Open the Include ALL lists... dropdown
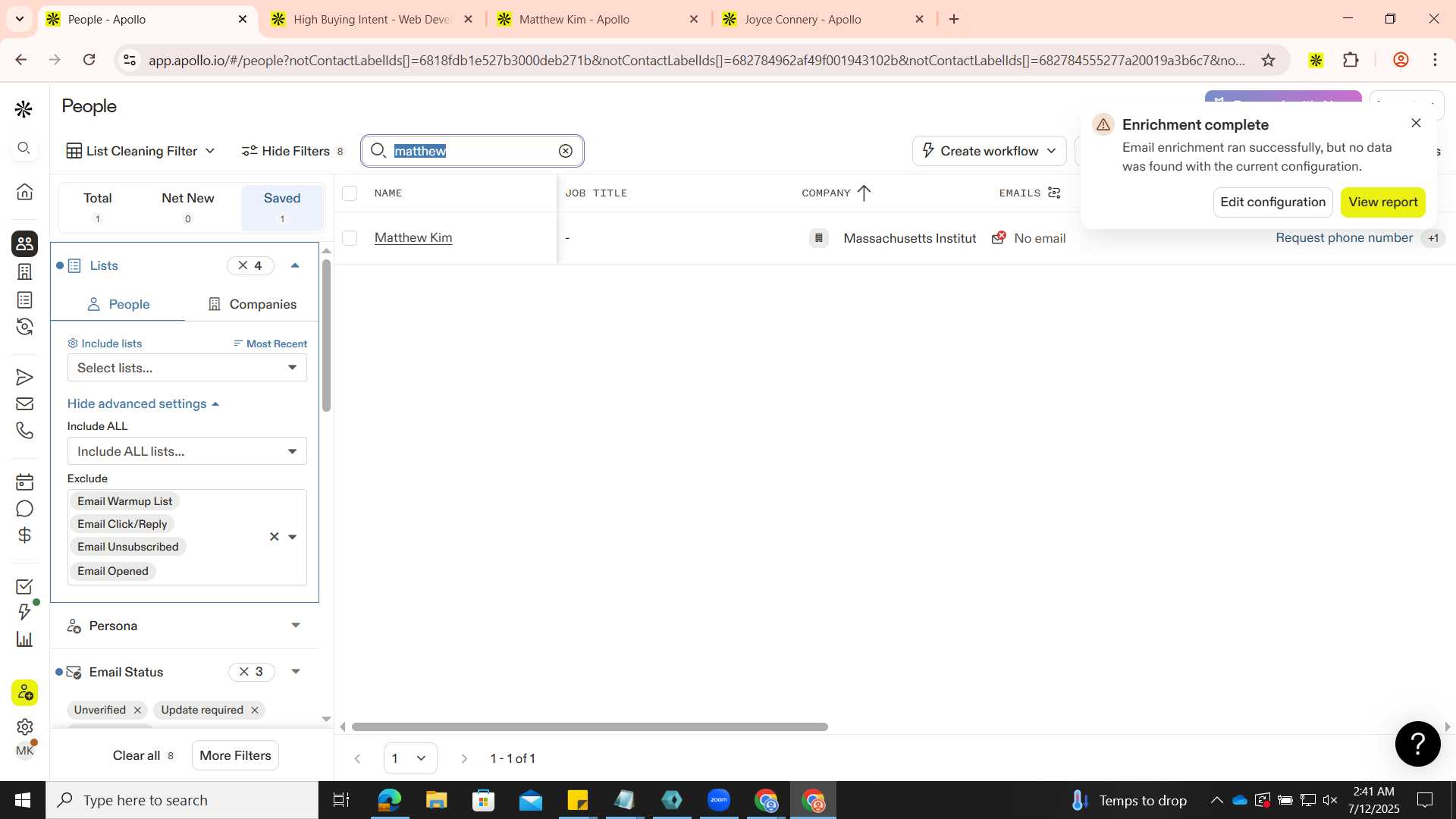This screenshot has width=1456, height=819. click(187, 451)
